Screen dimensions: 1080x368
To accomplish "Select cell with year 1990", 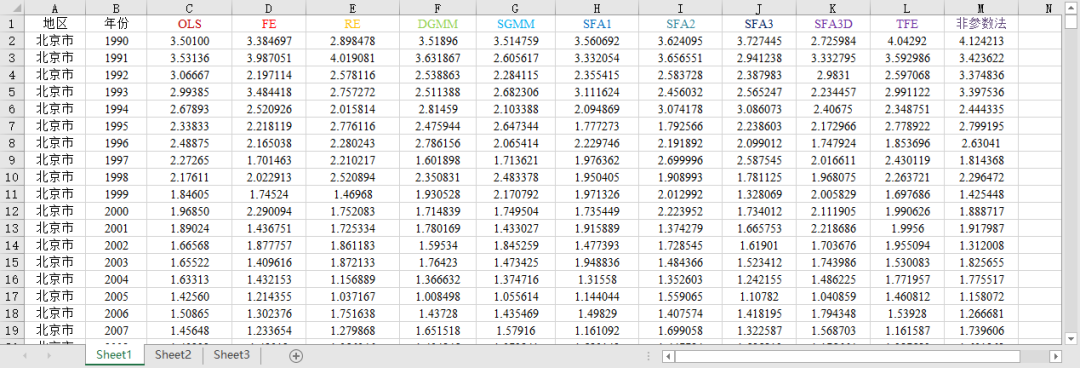I will click(x=116, y=41).
